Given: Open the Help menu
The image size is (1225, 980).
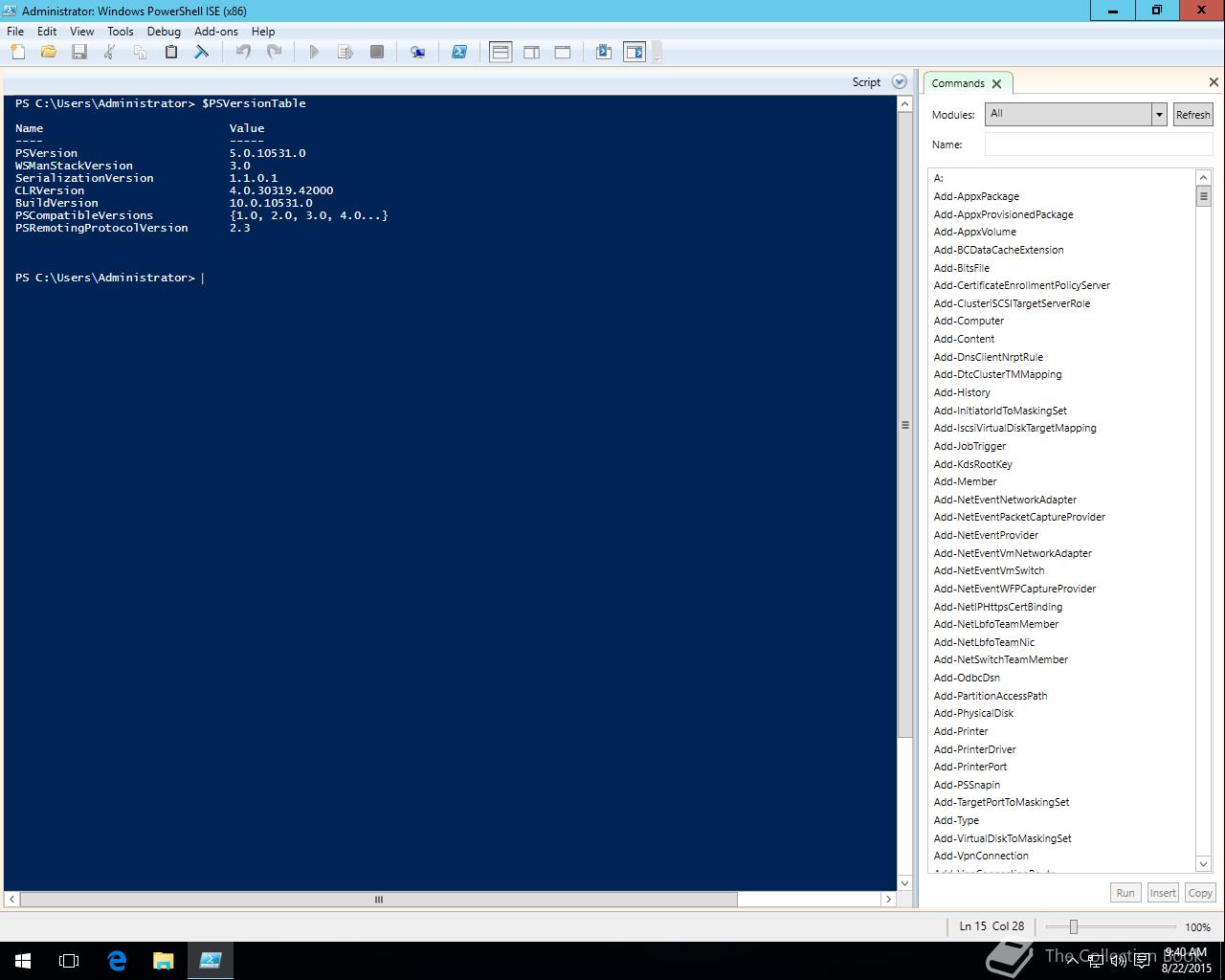Looking at the screenshot, I should (x=263, y=32).
